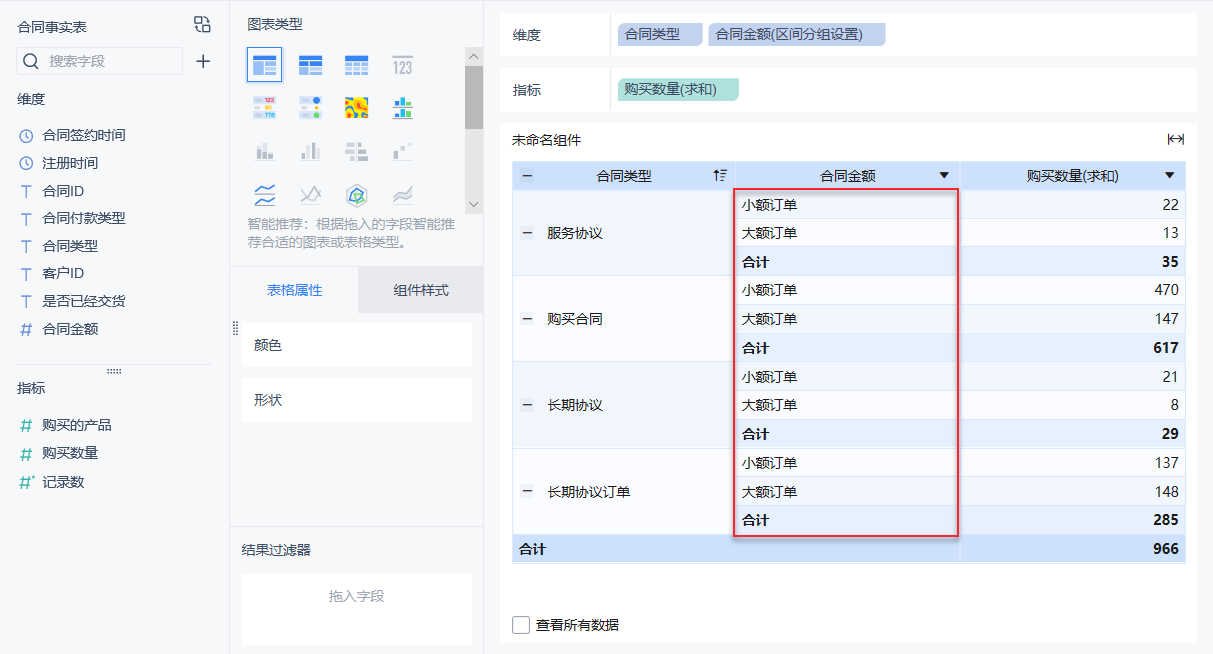Select the 注册时间 dimension field

[x=70, y=163]
